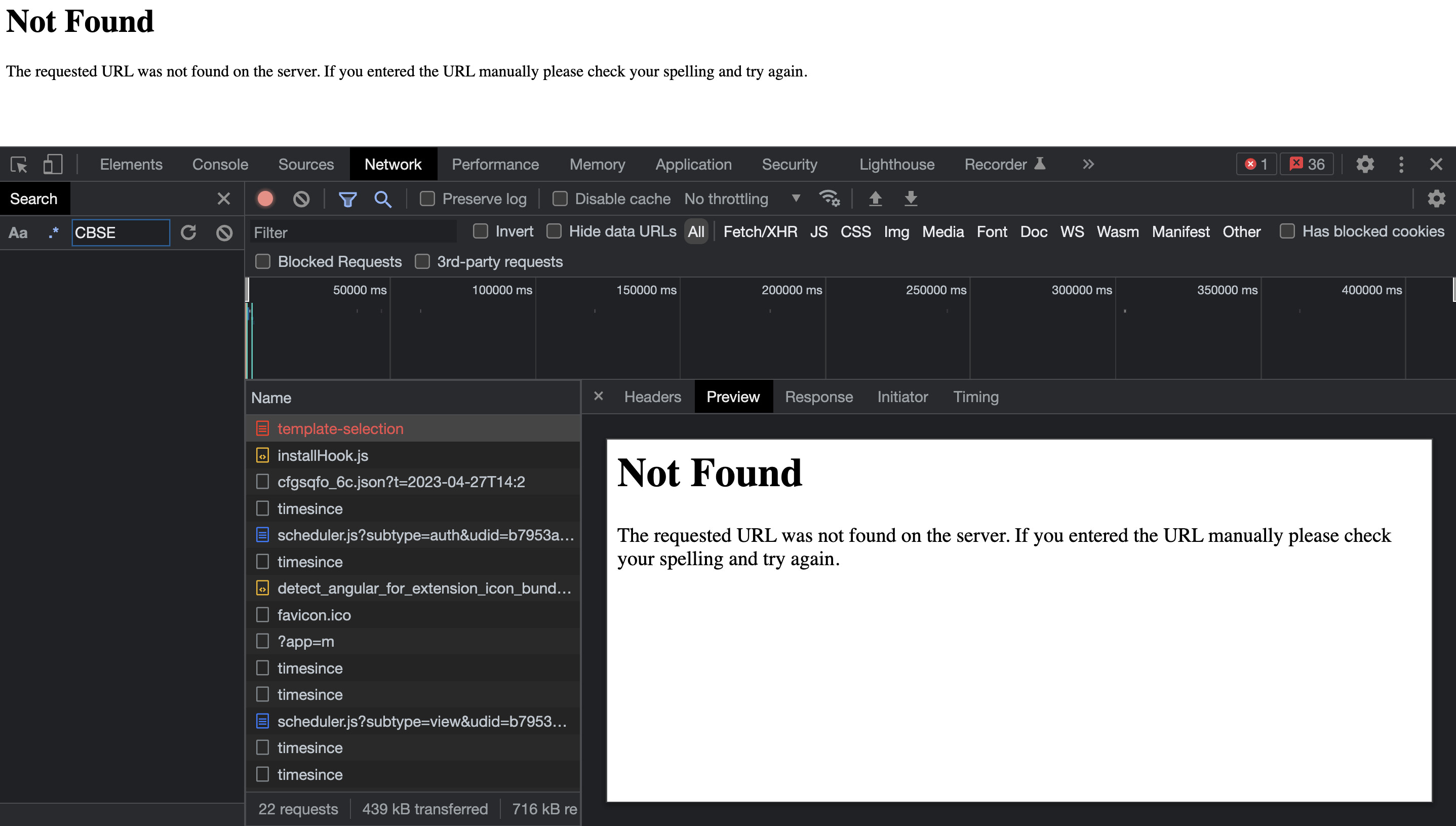Open the Headers tab of the request
Image resolution: width=1456 pixels, height=826 pixels.
pos(652,397)
